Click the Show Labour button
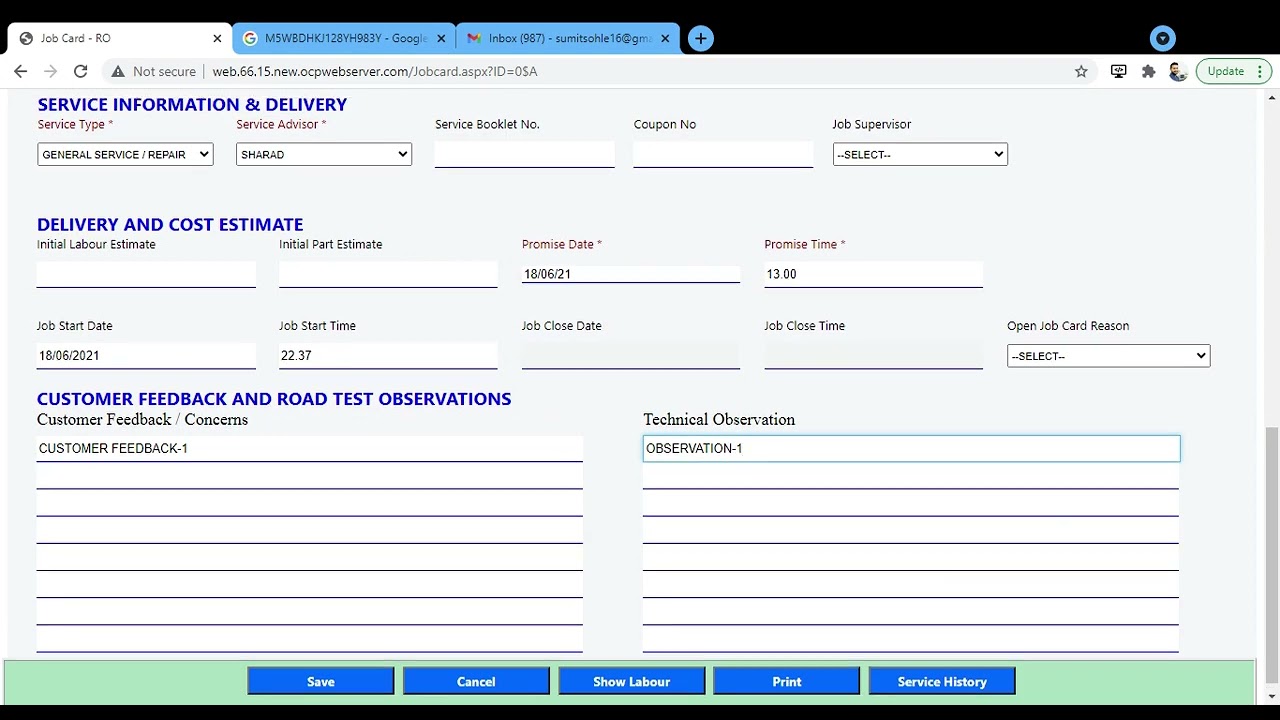This screenshot has height=720, width=1280. coord(632,682)
